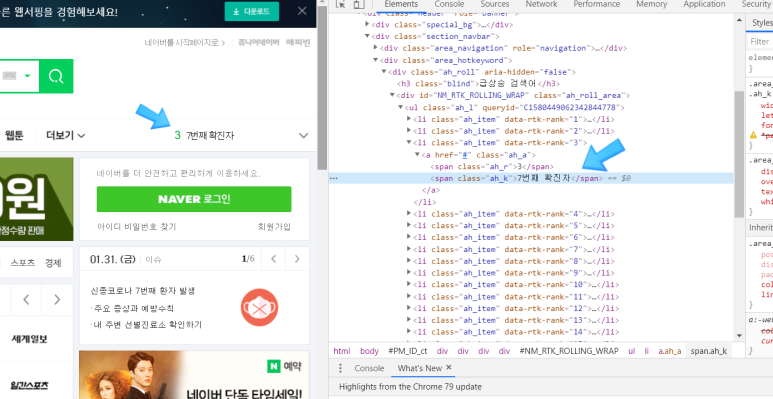Click the Naver page vertical scrollbar

pyautogui.click(x=322, y=89)
